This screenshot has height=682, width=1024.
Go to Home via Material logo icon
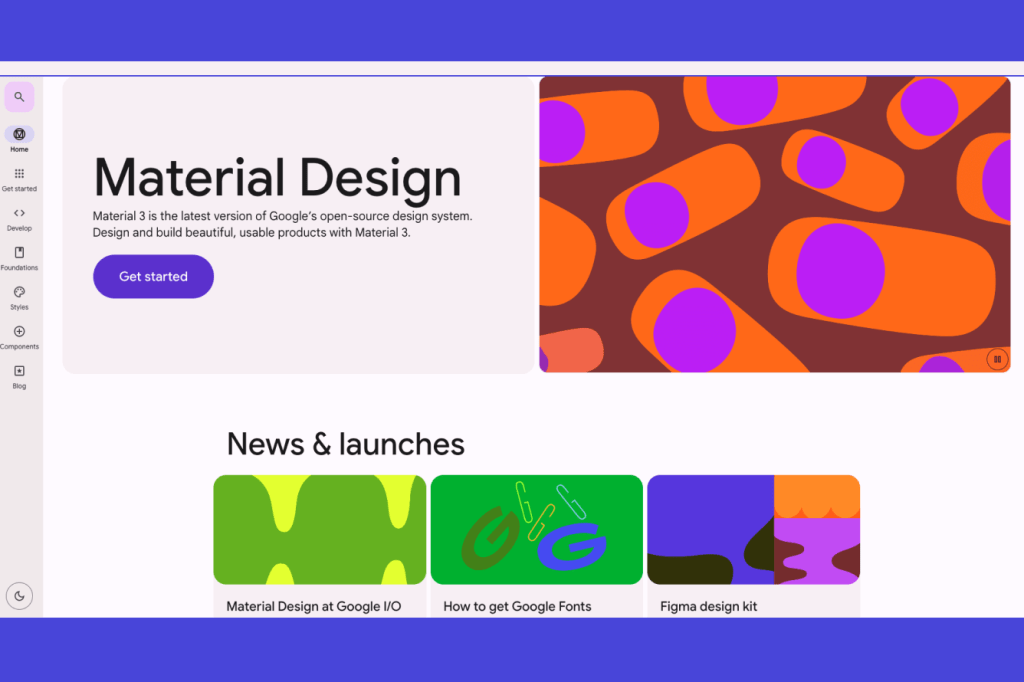point(20,134)
